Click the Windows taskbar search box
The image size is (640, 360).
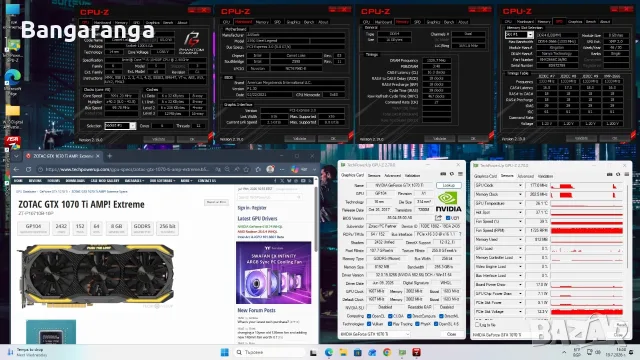point(270,352)
